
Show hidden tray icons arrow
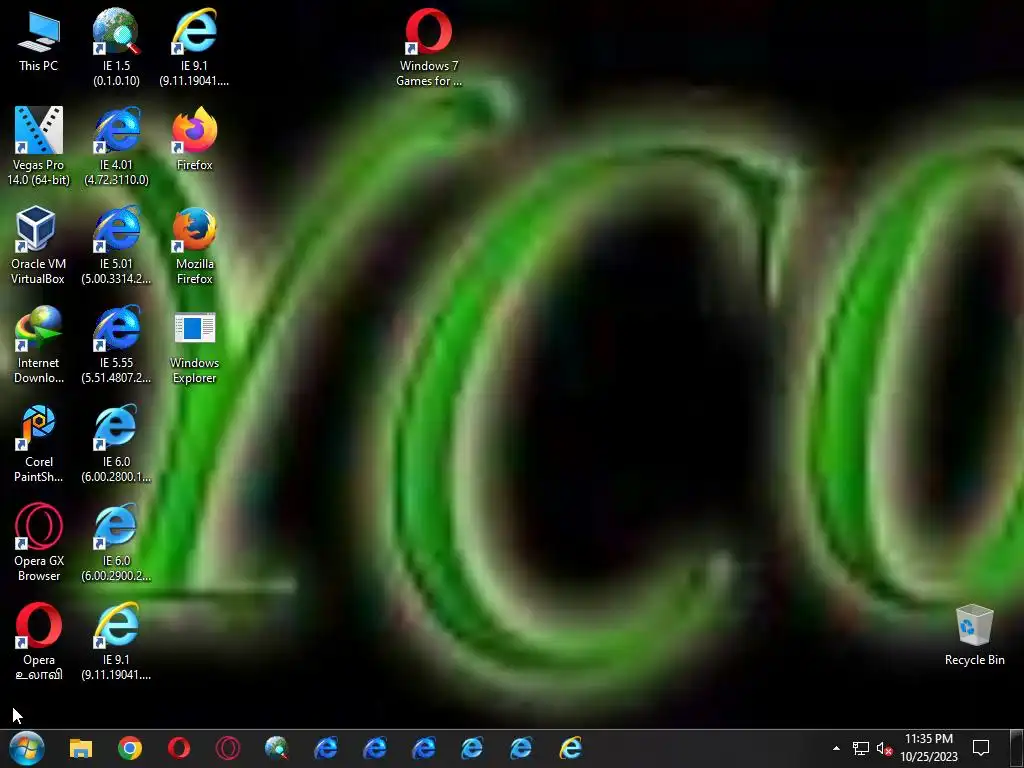pos(836,748)
